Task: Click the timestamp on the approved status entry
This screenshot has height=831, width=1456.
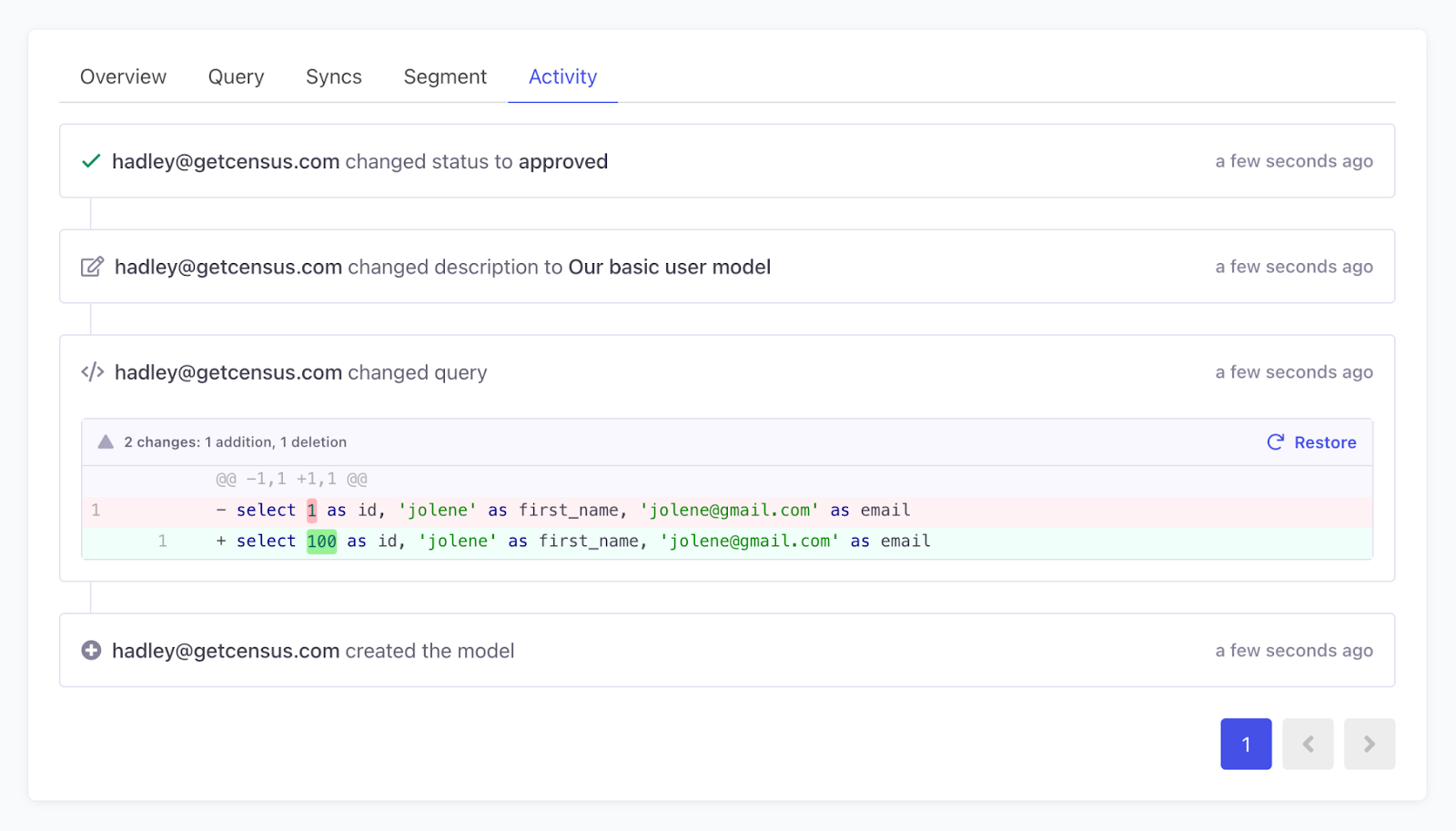Action: coord(1293,160)
